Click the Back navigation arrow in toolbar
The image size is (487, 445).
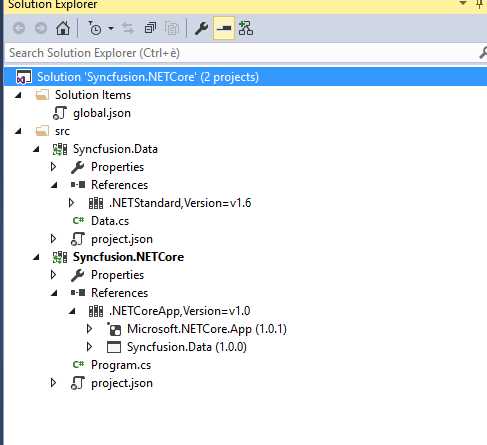click(x=19, y=28)
